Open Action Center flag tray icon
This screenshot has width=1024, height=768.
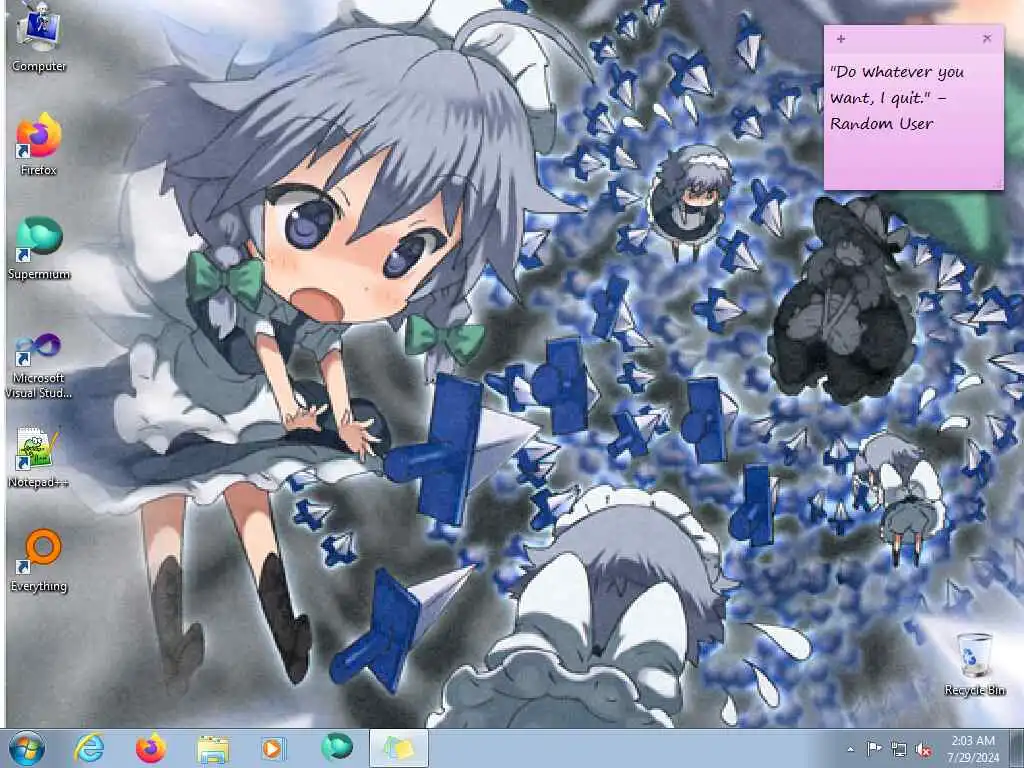pos(874,749)
